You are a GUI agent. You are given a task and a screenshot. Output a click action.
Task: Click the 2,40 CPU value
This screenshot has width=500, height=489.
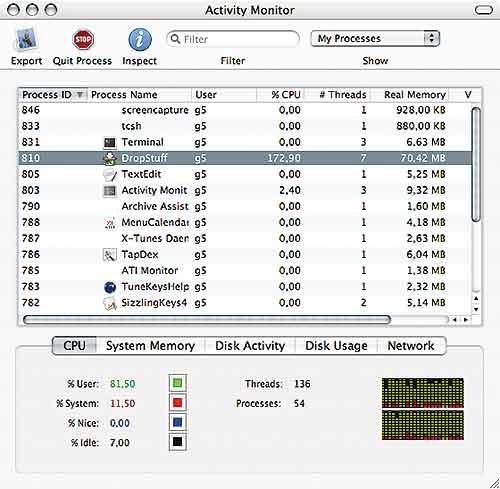tap(290, 190)
